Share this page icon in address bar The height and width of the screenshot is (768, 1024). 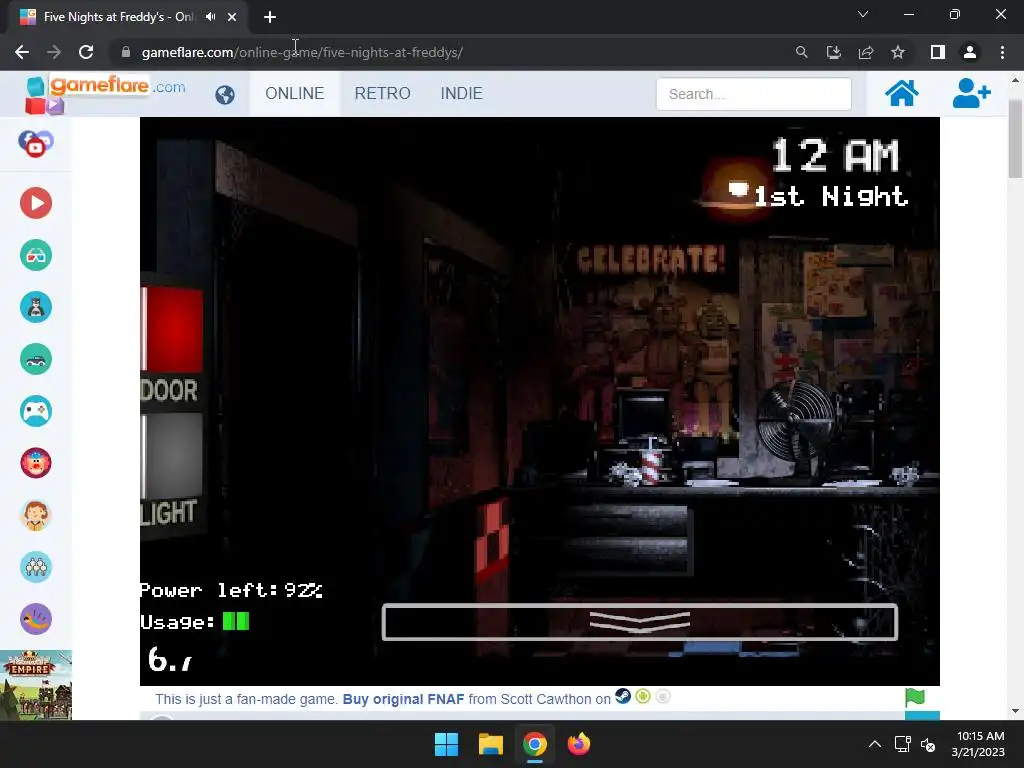[866, 52]
